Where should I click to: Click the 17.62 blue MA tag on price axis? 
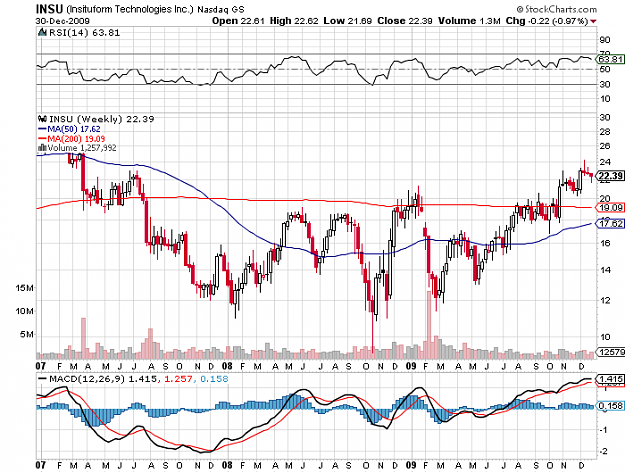(610, 224)
